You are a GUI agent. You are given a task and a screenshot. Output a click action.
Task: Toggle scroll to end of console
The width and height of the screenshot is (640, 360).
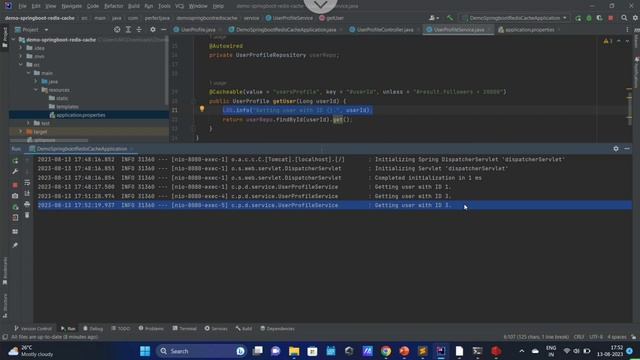click(x=27, y=193)
